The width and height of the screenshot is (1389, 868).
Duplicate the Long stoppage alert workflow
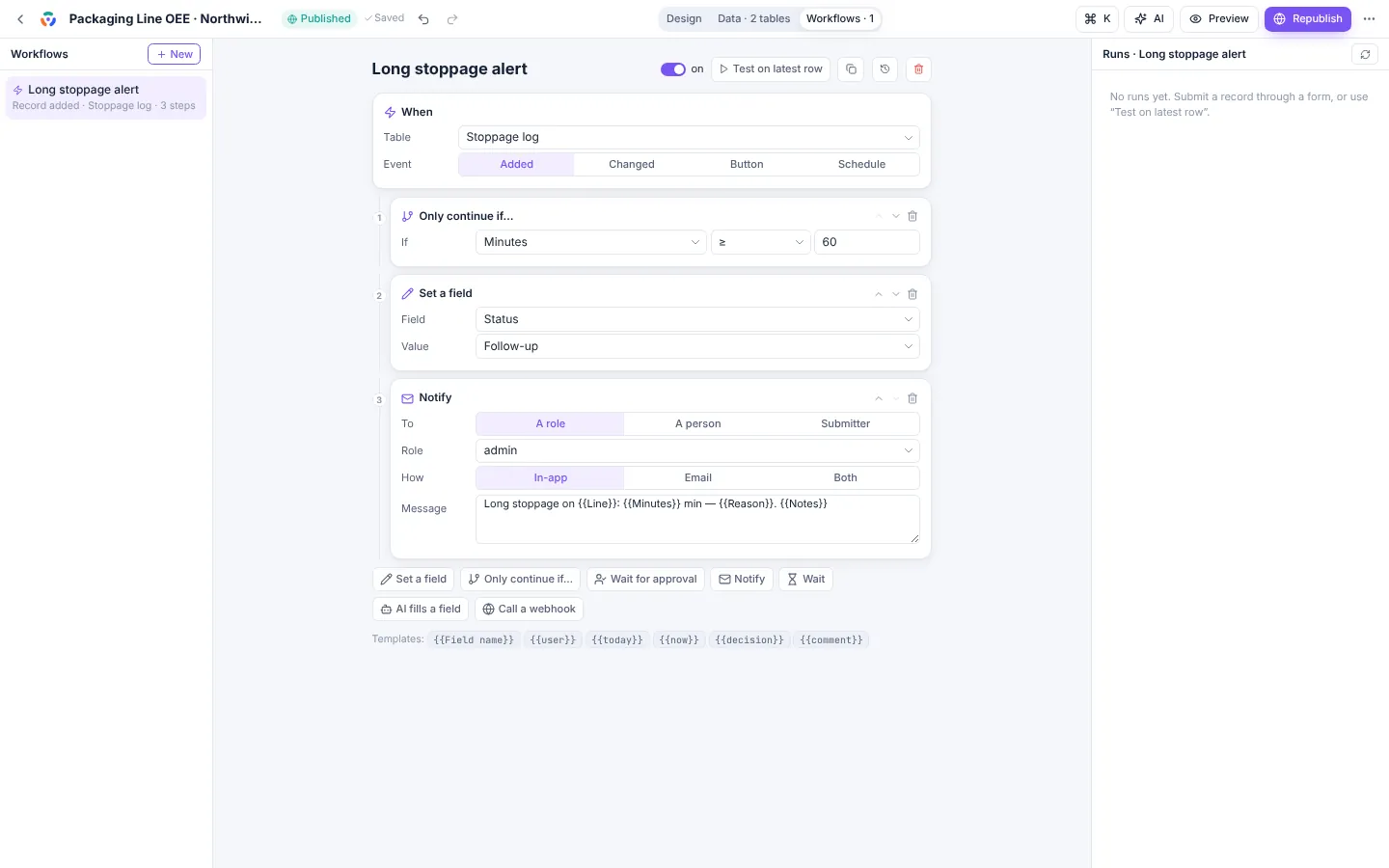851,69
